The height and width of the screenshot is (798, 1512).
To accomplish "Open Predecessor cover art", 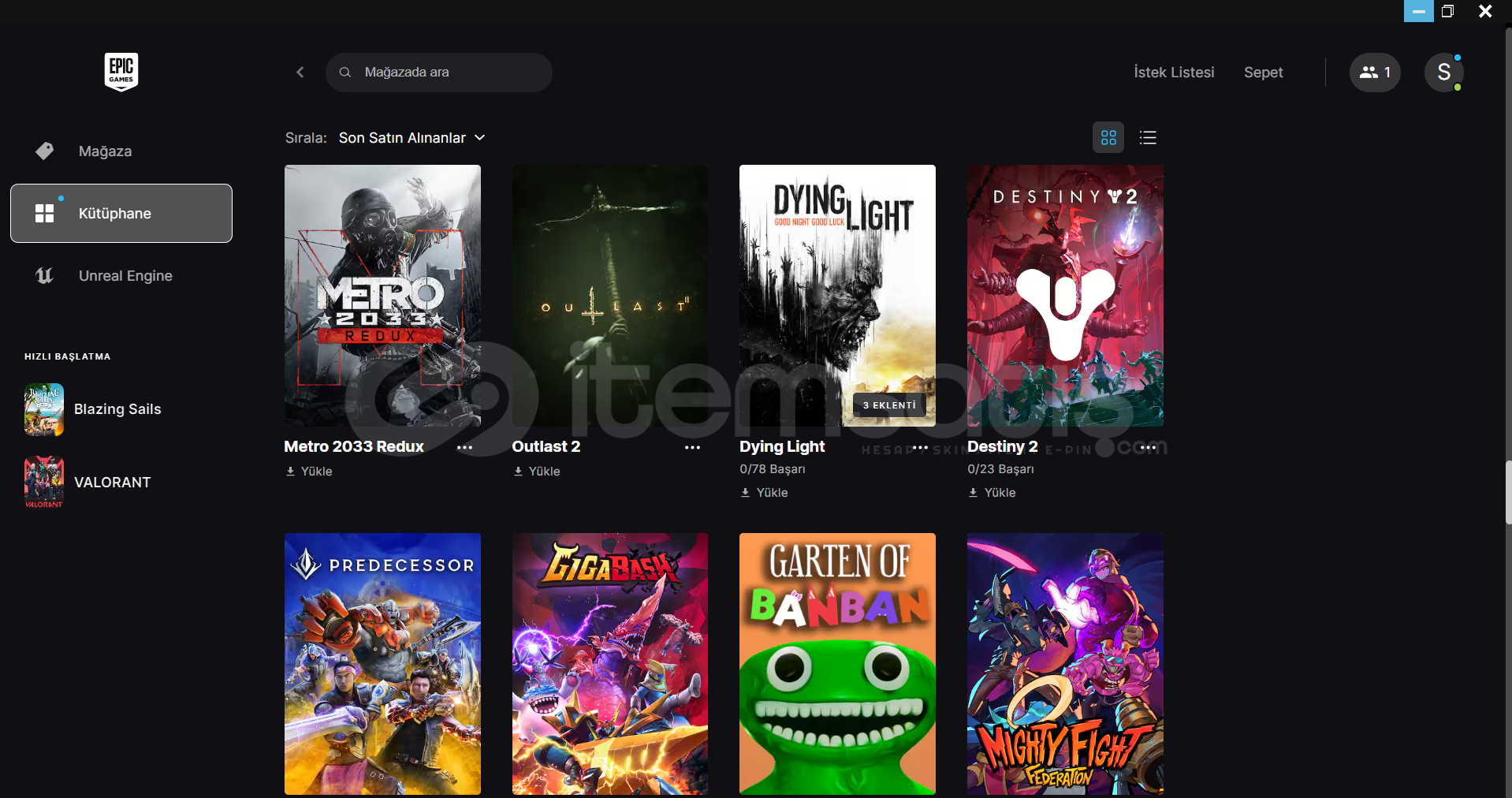I will coord(382,664).
